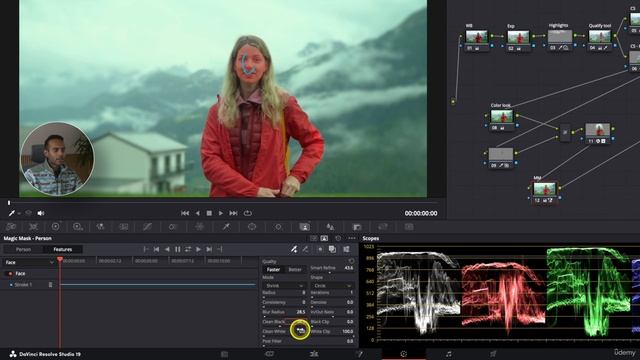Set Quality to Better

point(295,269)
